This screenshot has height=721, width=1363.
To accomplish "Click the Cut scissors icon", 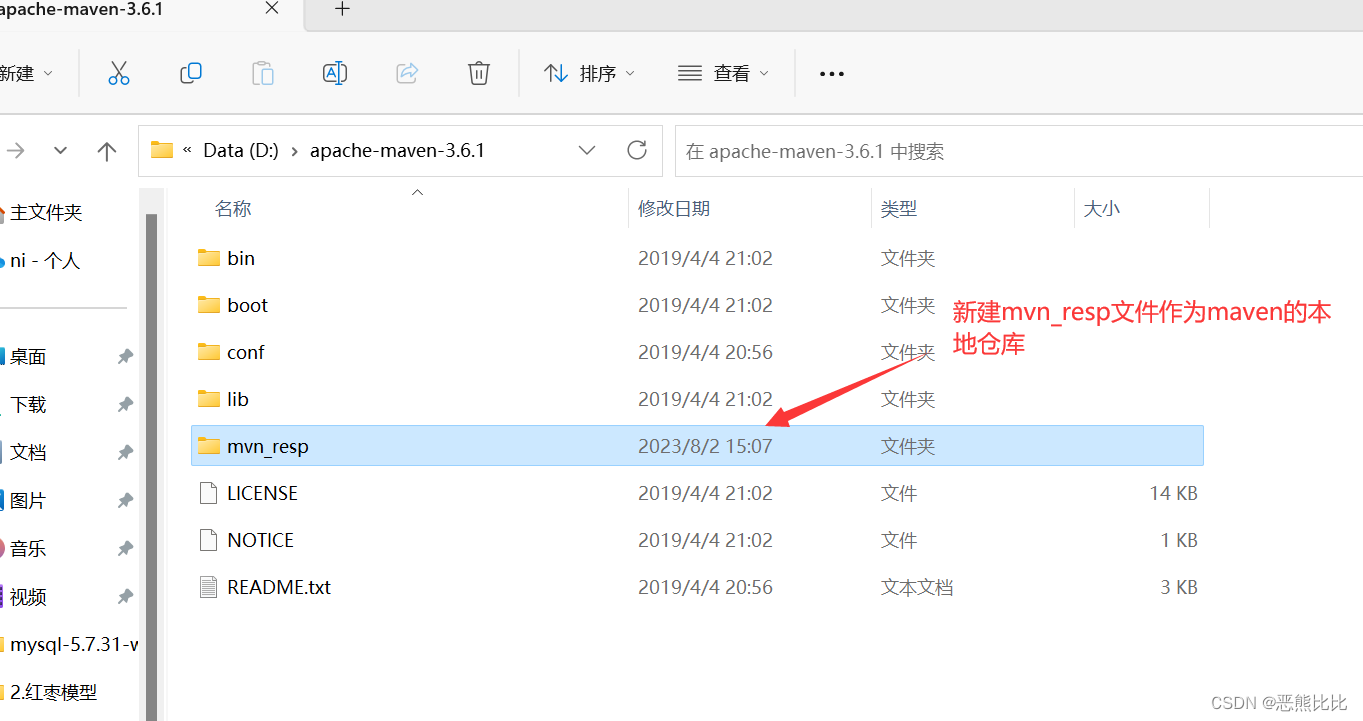I will coord(119,73).
